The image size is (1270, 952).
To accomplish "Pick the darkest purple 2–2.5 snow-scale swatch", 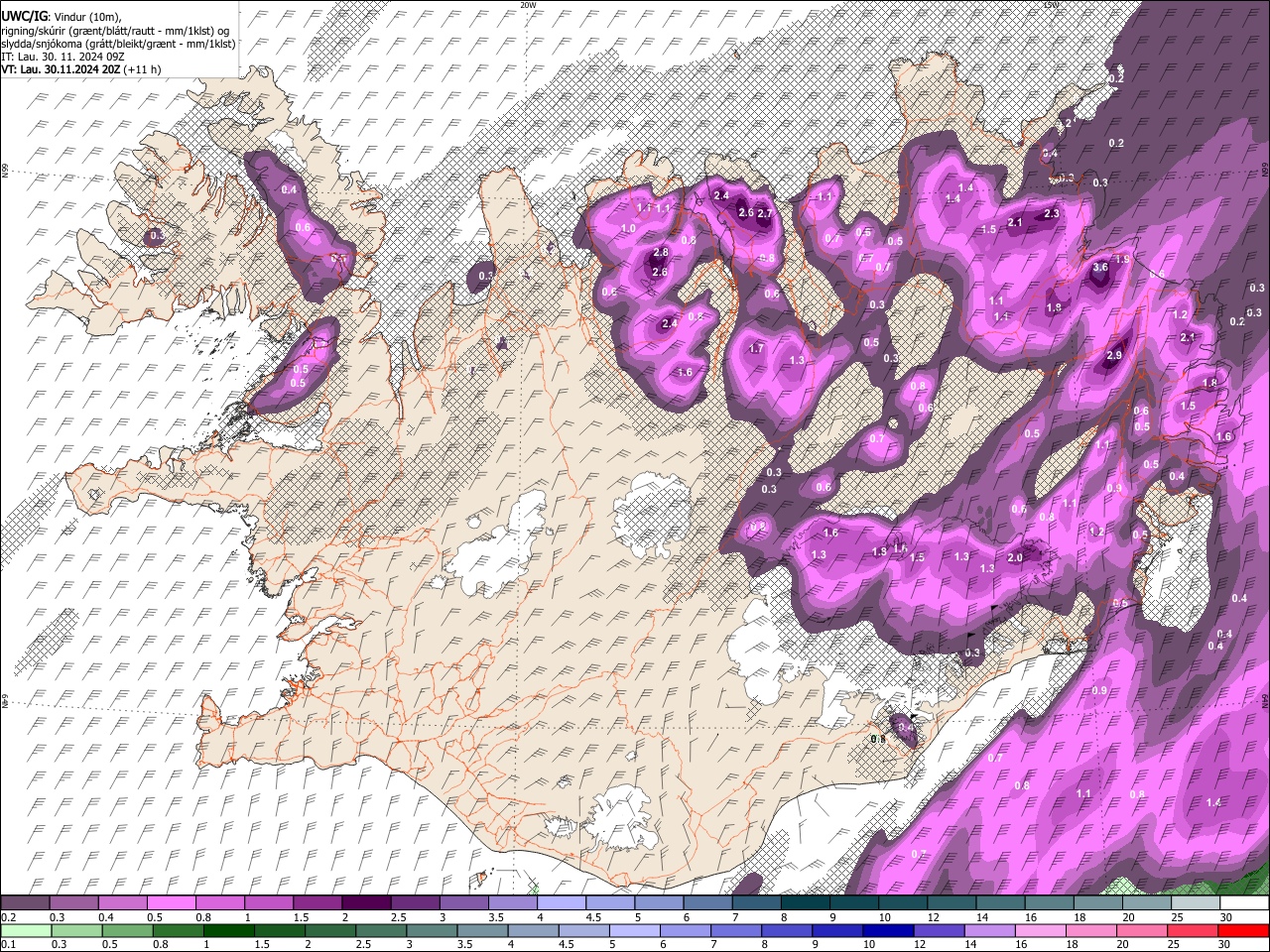I will click(366, 903).
